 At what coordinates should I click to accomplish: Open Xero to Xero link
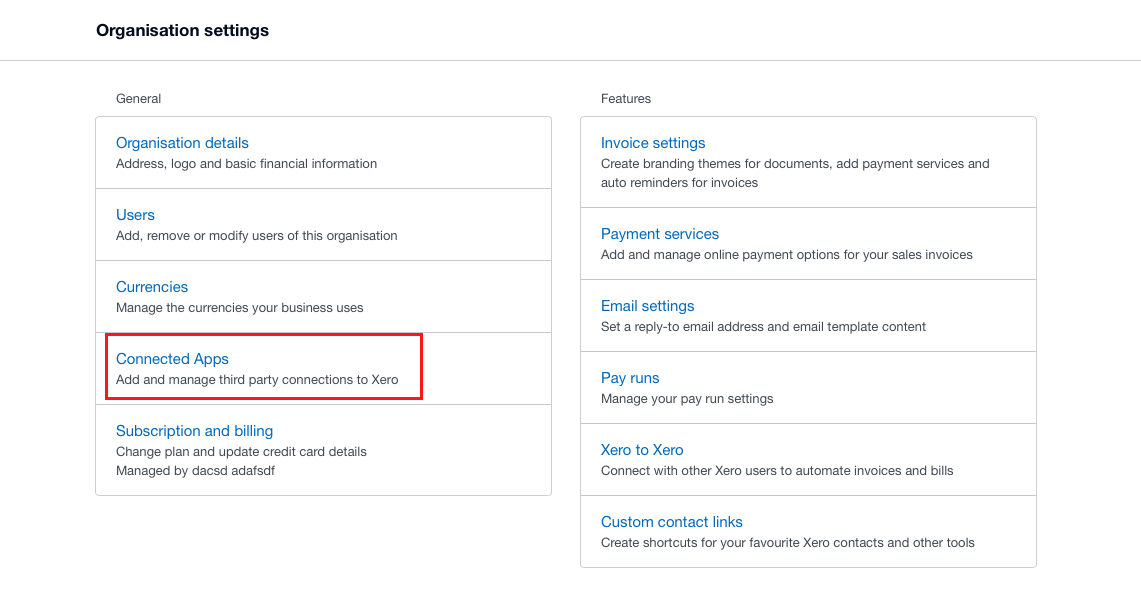[642, 450]
